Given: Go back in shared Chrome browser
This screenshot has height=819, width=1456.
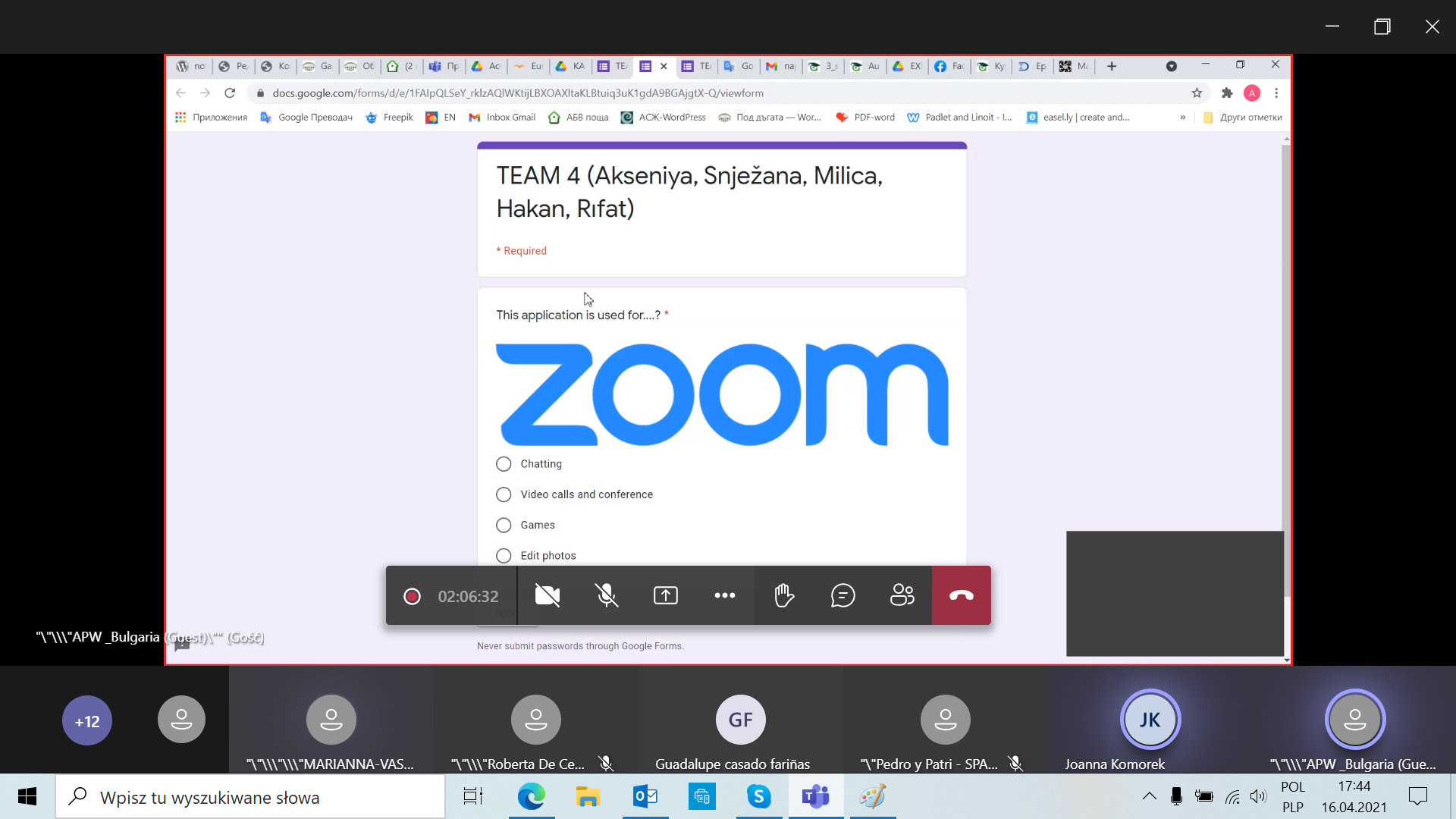Looking at the screenshot, I should [180, 93].
